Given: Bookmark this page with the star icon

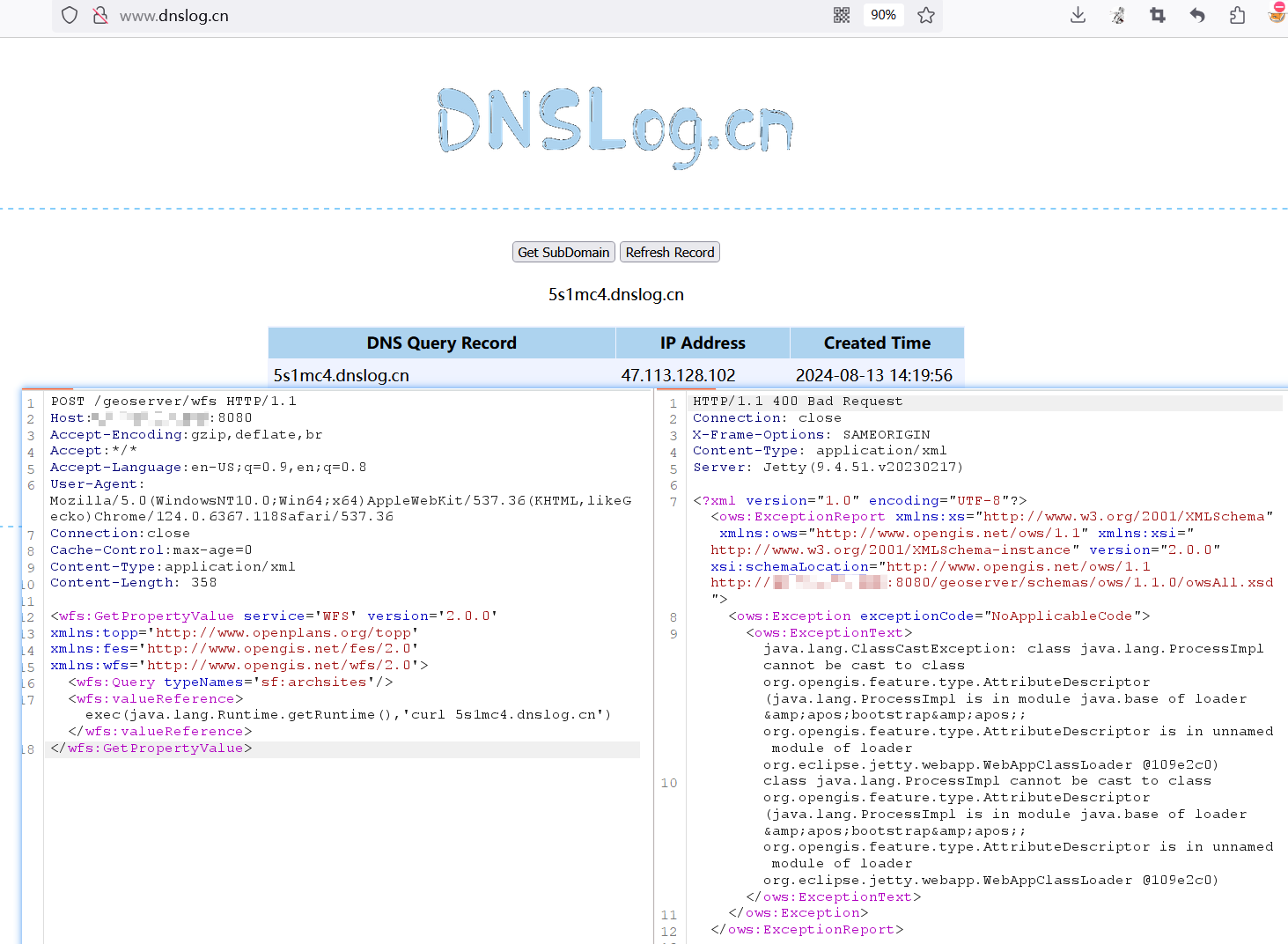Looking at the screenshot, I should coord(926,15).
